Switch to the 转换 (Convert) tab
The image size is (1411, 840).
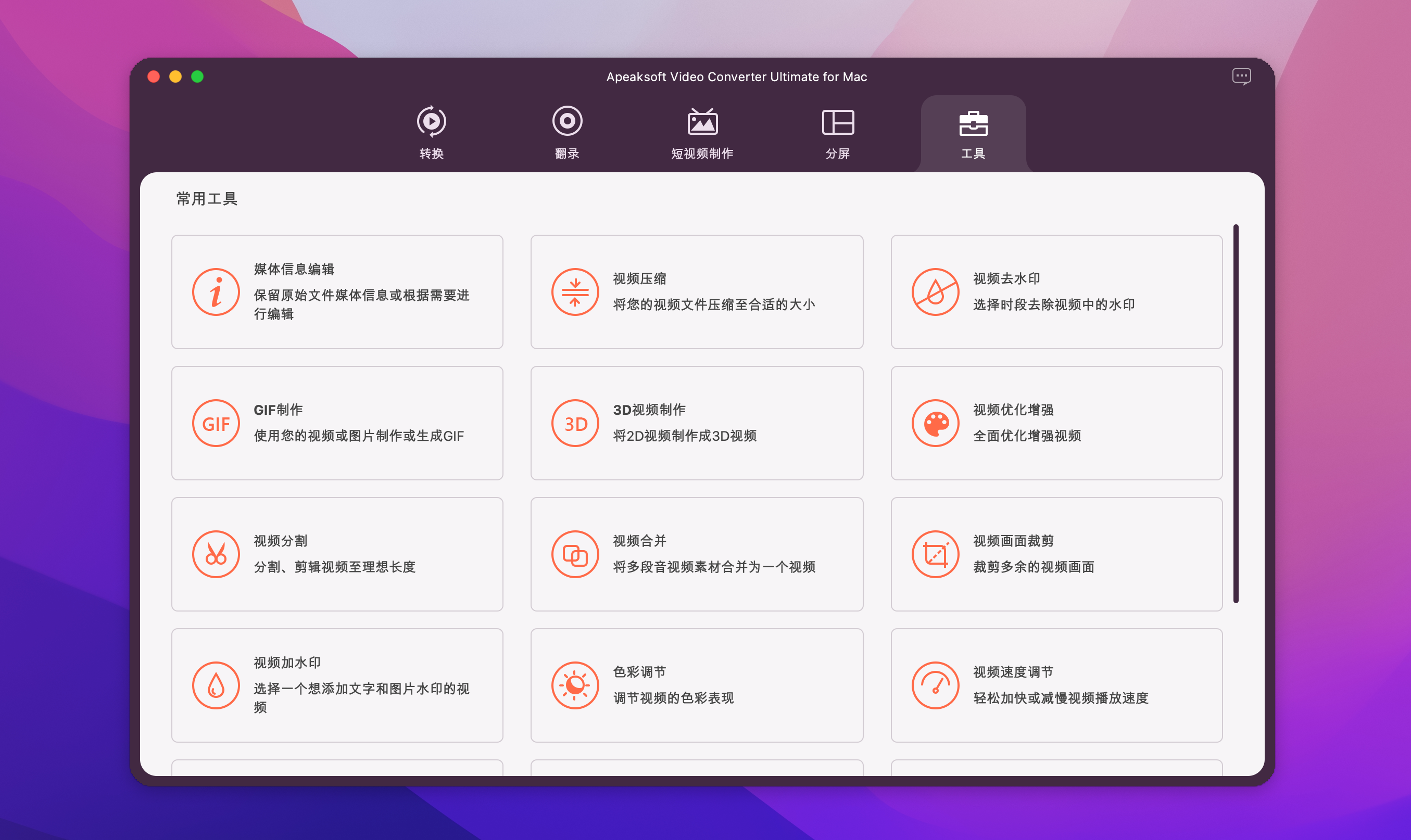(x=432, y=132)
